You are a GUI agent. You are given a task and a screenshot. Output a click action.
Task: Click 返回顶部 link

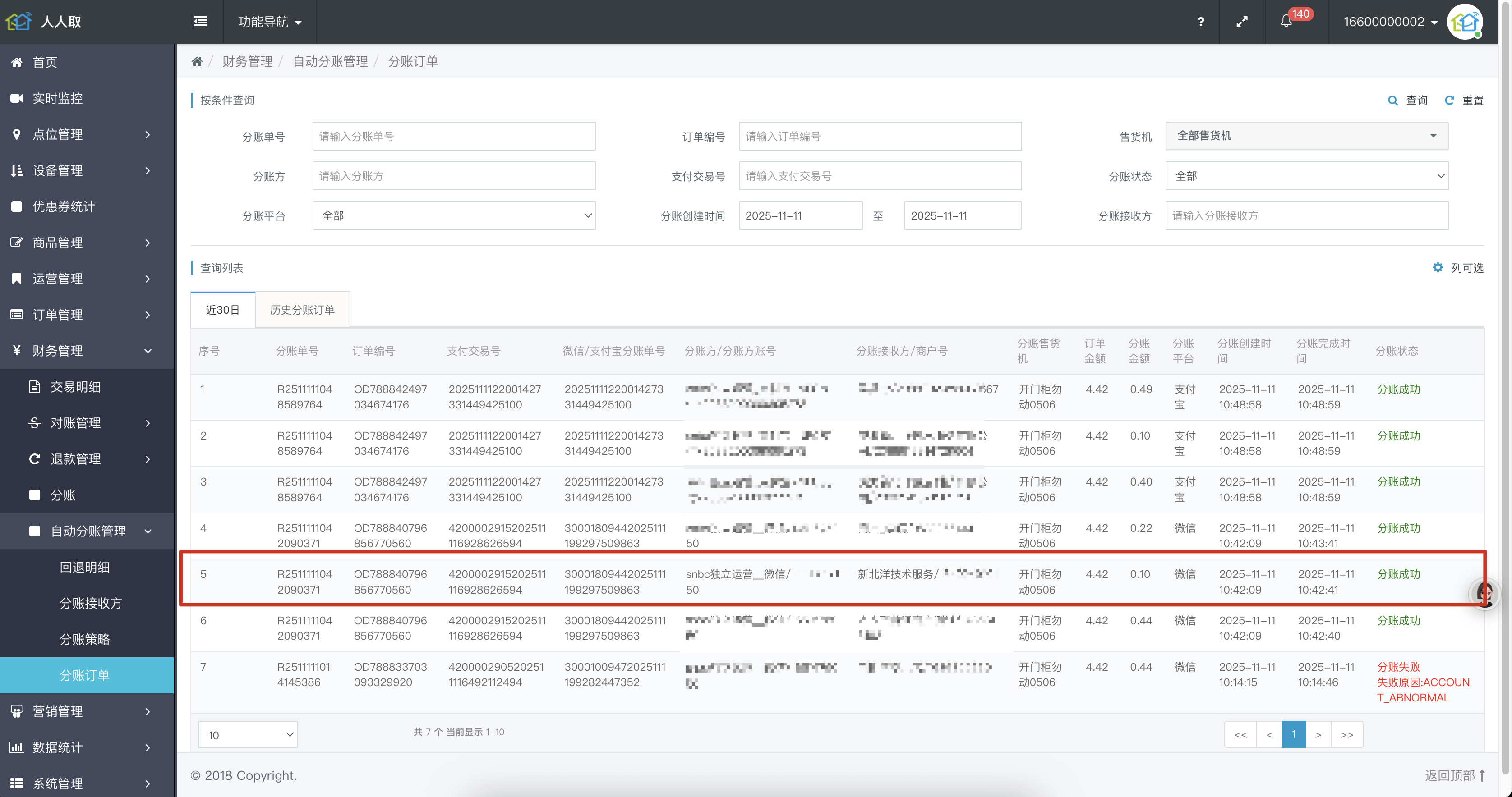point(1454,775)
